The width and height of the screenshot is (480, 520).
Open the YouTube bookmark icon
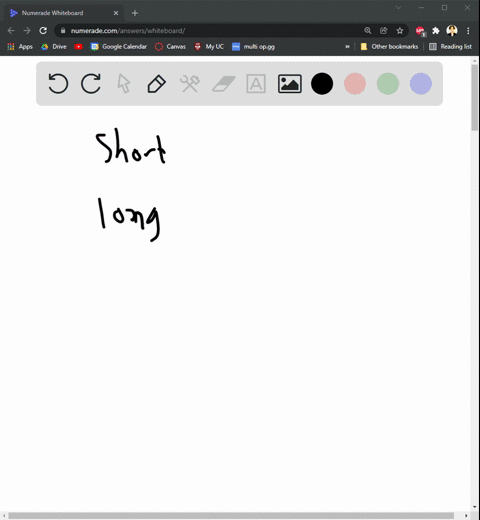(x=78, y=47)
